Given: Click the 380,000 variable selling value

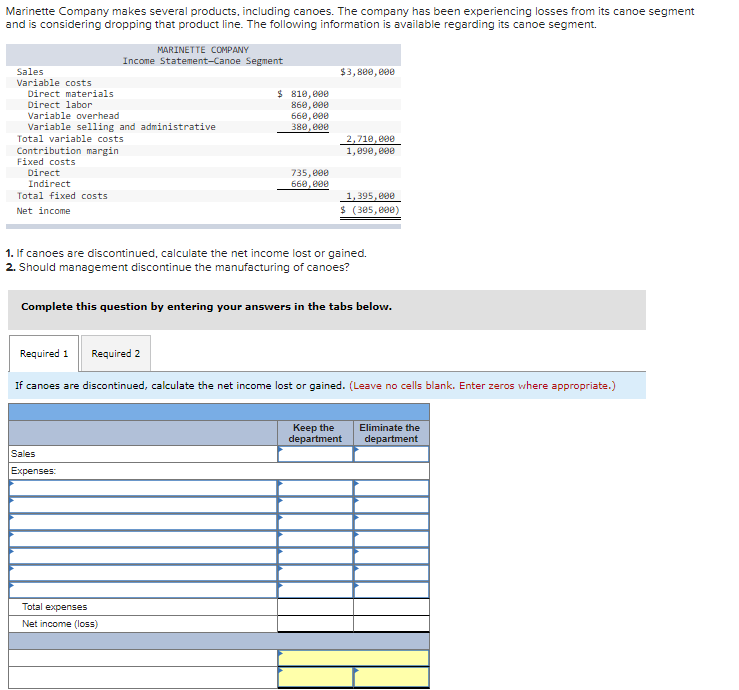Looking at the screenshot, I should pyautogui.click(x=310, y=127).
